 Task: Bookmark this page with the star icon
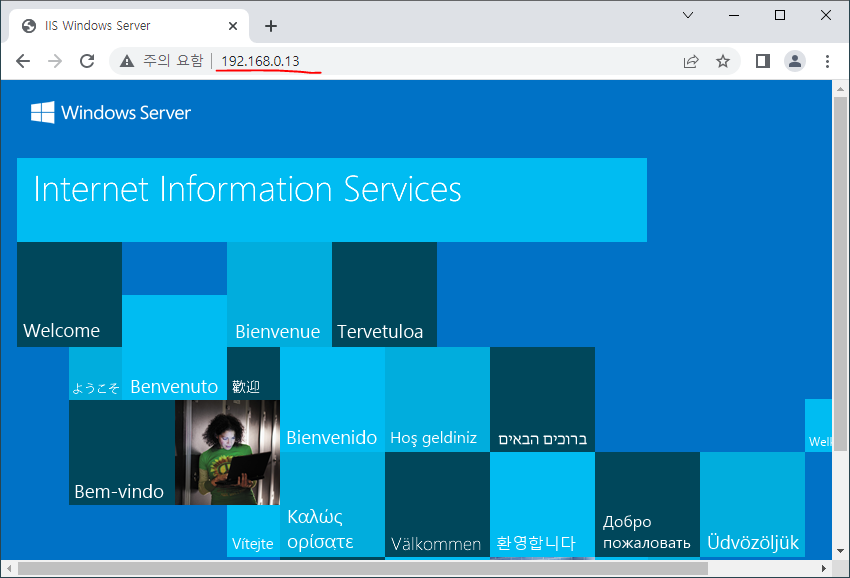tap(723, 61)
